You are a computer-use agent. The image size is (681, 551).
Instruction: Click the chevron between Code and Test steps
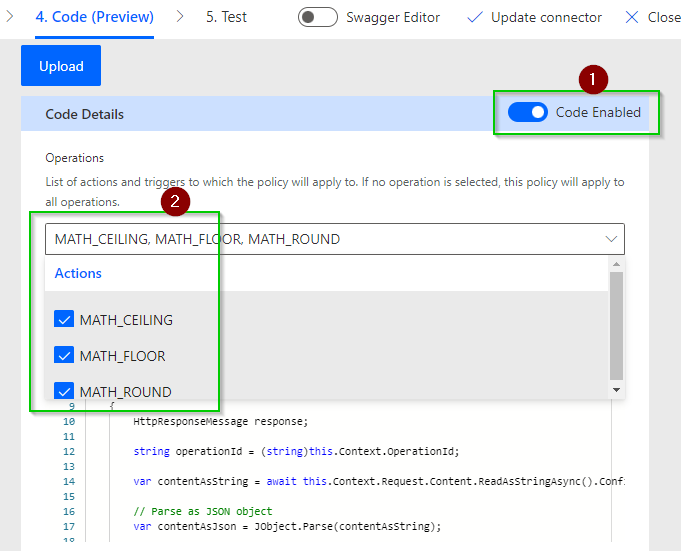pos(180,17)
